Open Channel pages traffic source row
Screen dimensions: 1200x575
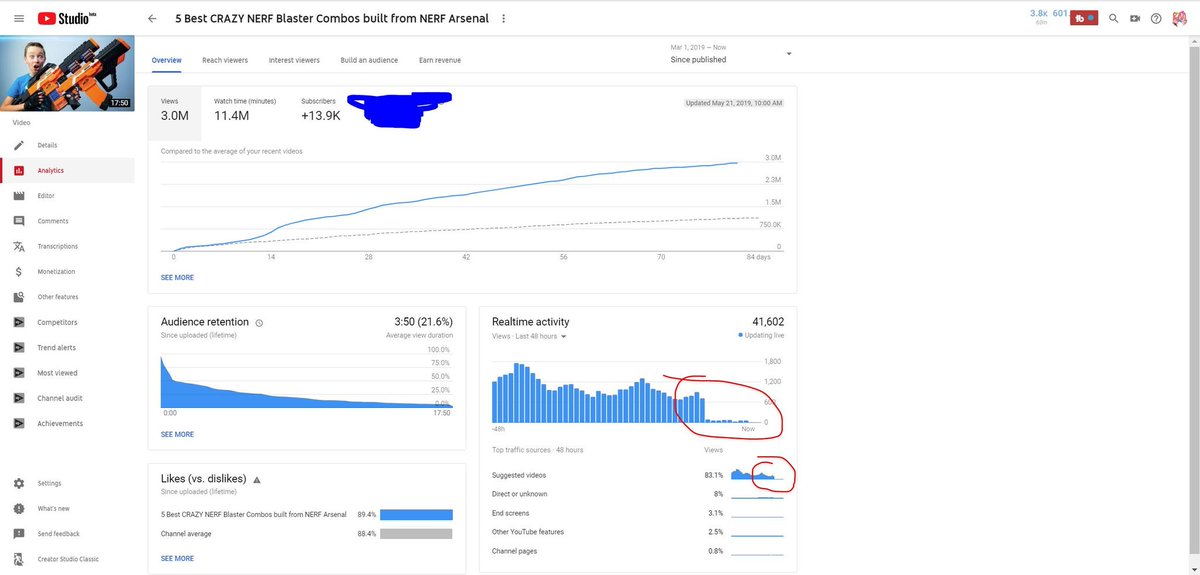pyautogui.click(x=638, y=551)
